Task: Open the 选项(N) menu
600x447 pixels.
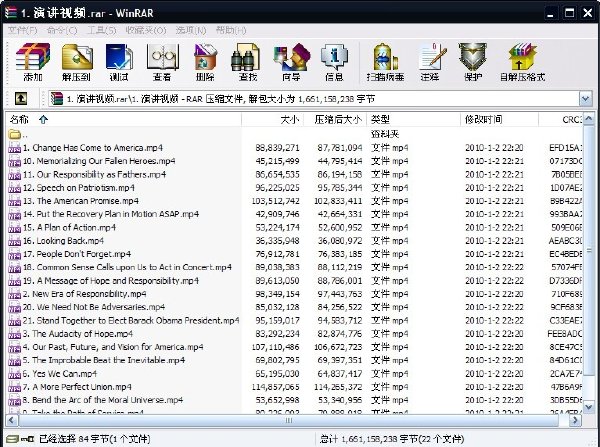Action: [191, 30]
